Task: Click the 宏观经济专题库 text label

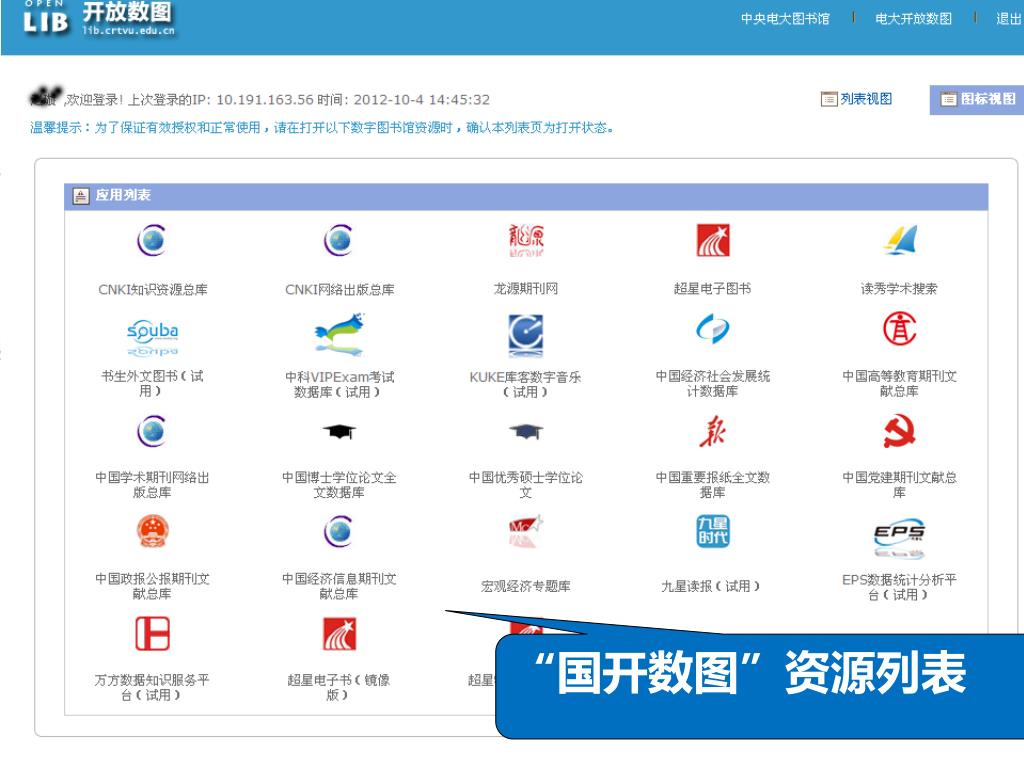Action: [x=526, y=586]
